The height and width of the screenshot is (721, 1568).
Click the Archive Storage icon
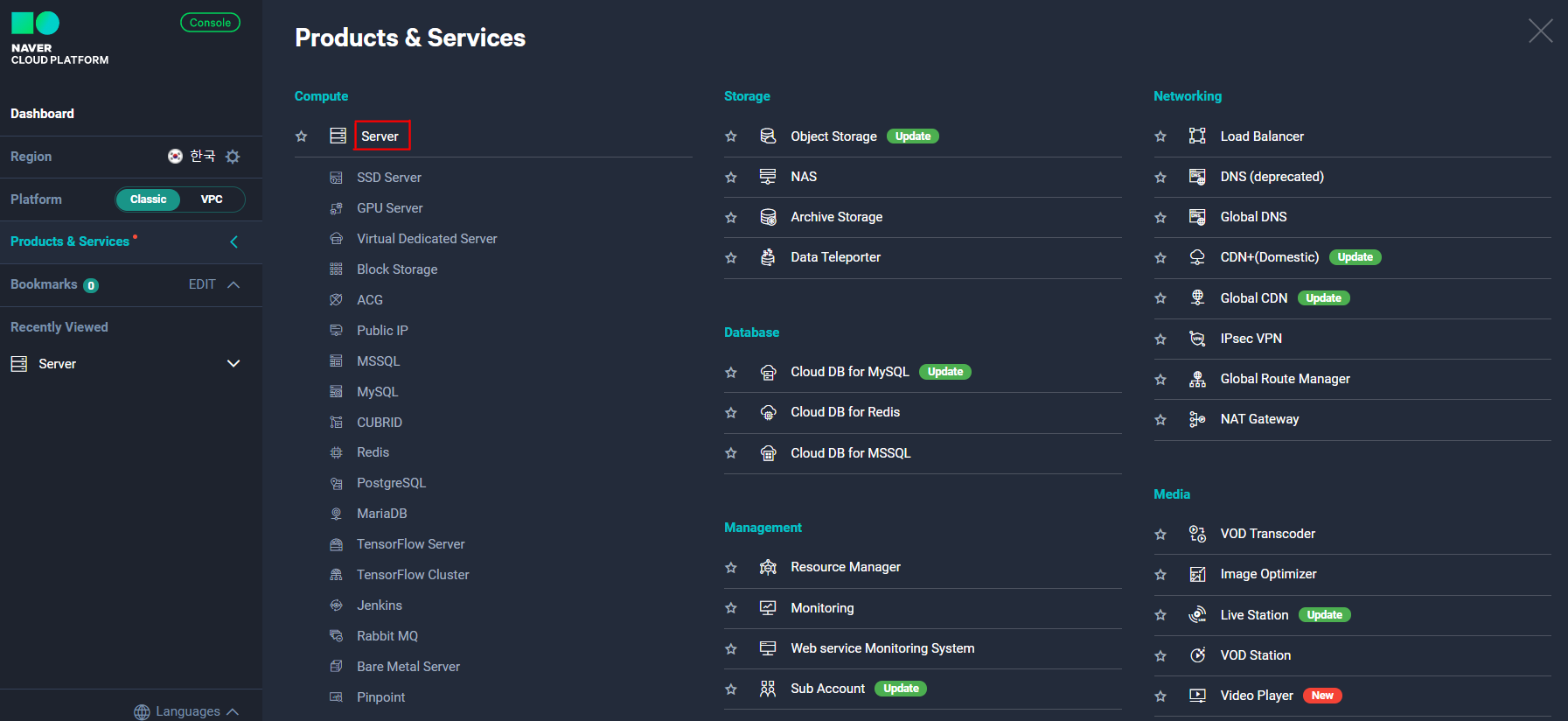768,217
